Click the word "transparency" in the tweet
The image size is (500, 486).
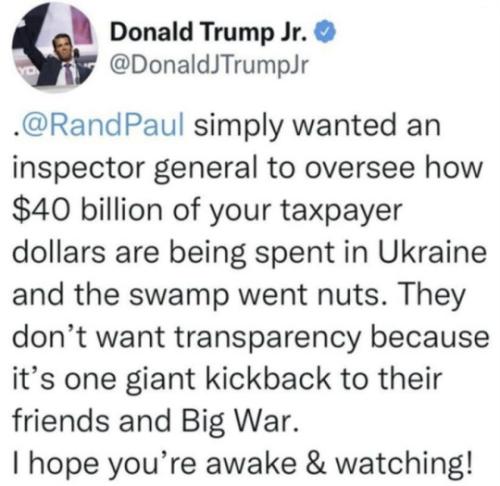268,337
